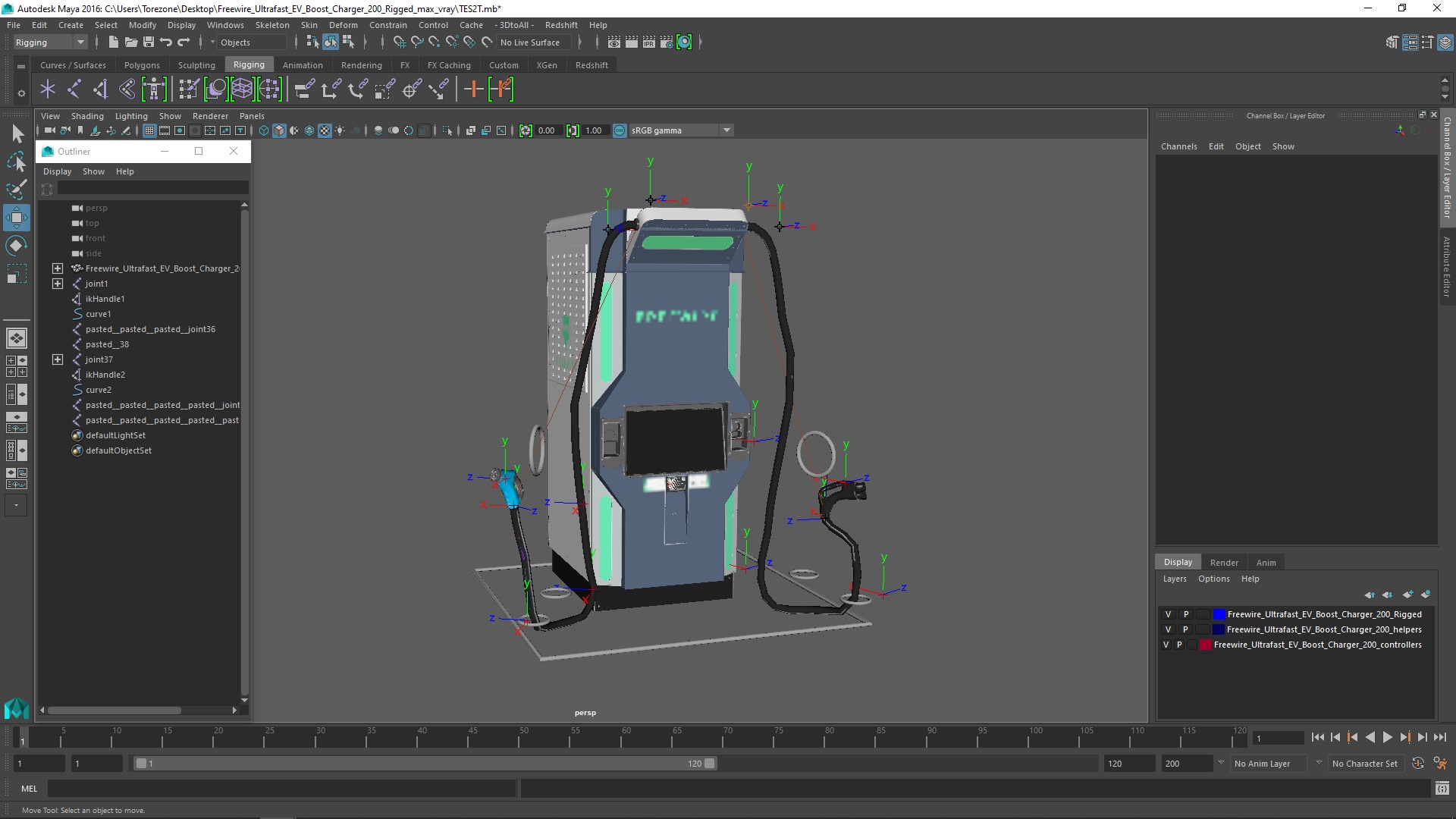Open Outliner Display menu
Image resolution: width=1456 pixels, height=819 pixels.
(57, 171)
